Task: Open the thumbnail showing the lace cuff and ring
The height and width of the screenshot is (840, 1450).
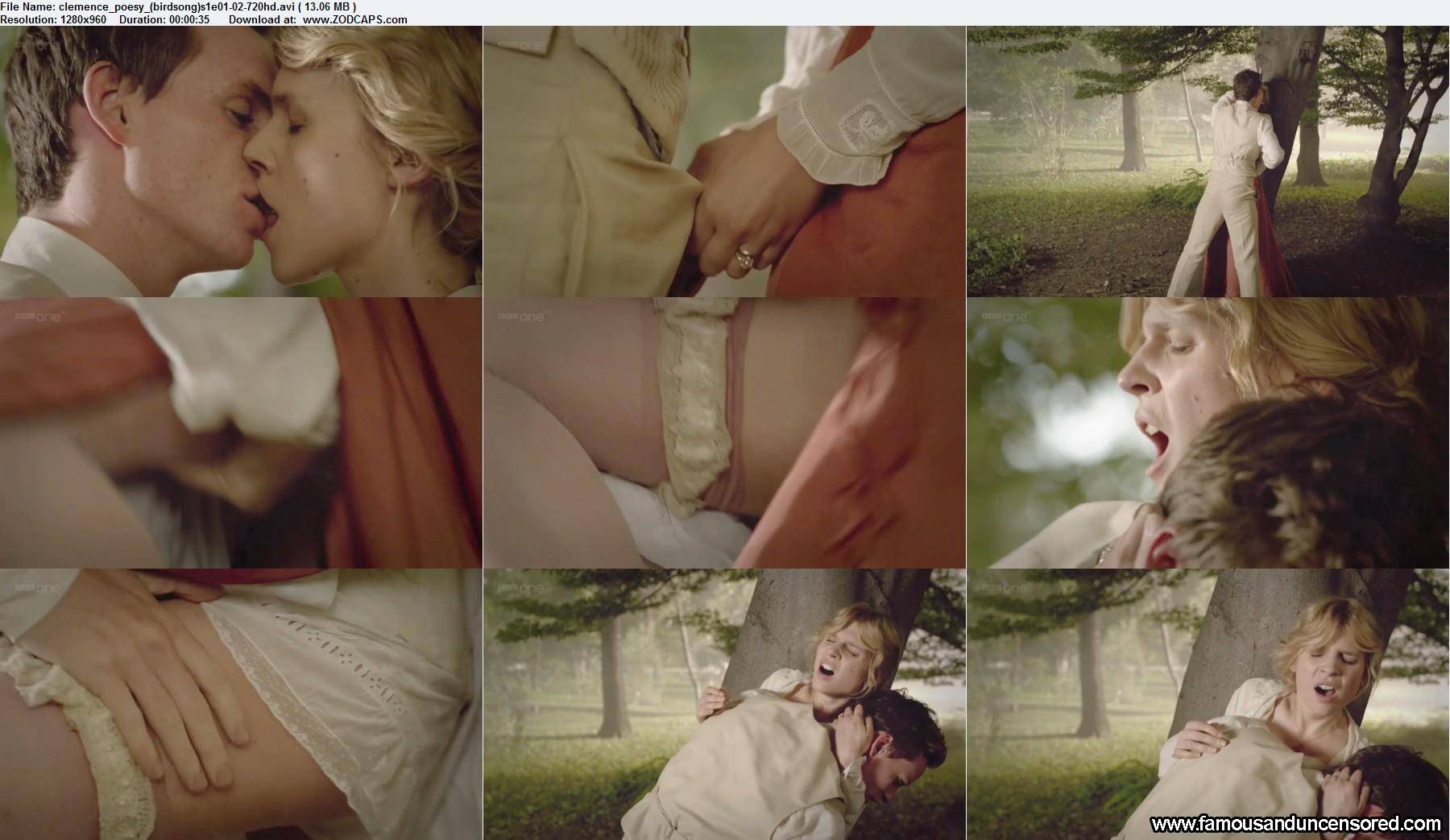Action: pyautogui.click(x=724, y=161)
